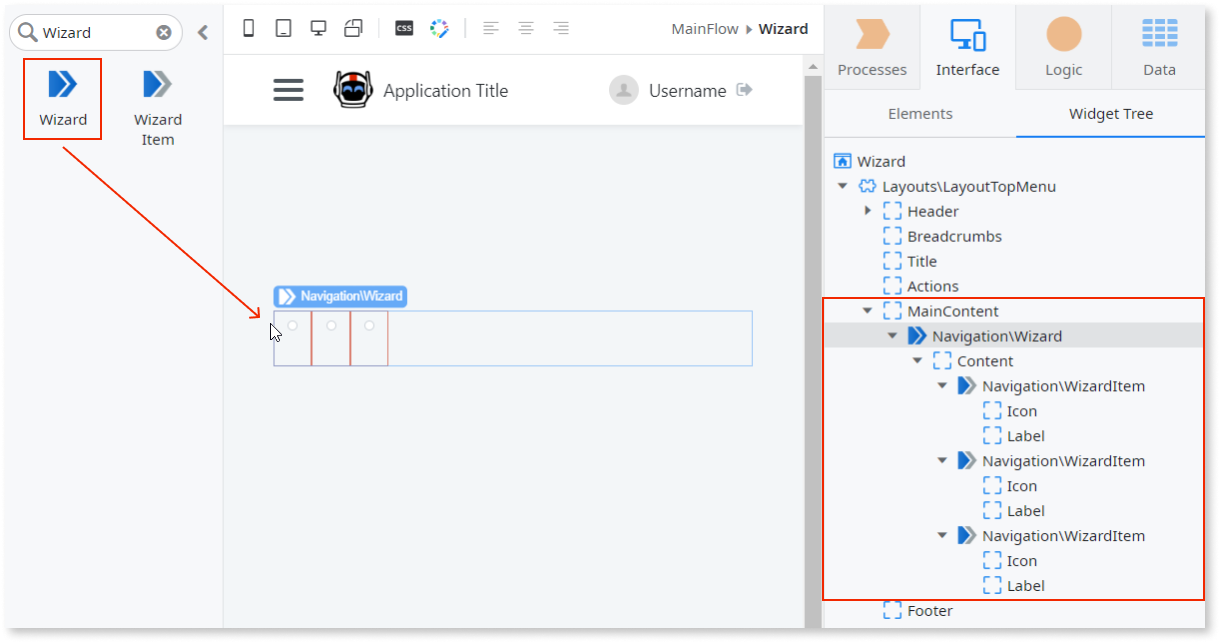Open the Logic panel
This screenshot has height=643, width=1220.
(x=1062, y=48)
